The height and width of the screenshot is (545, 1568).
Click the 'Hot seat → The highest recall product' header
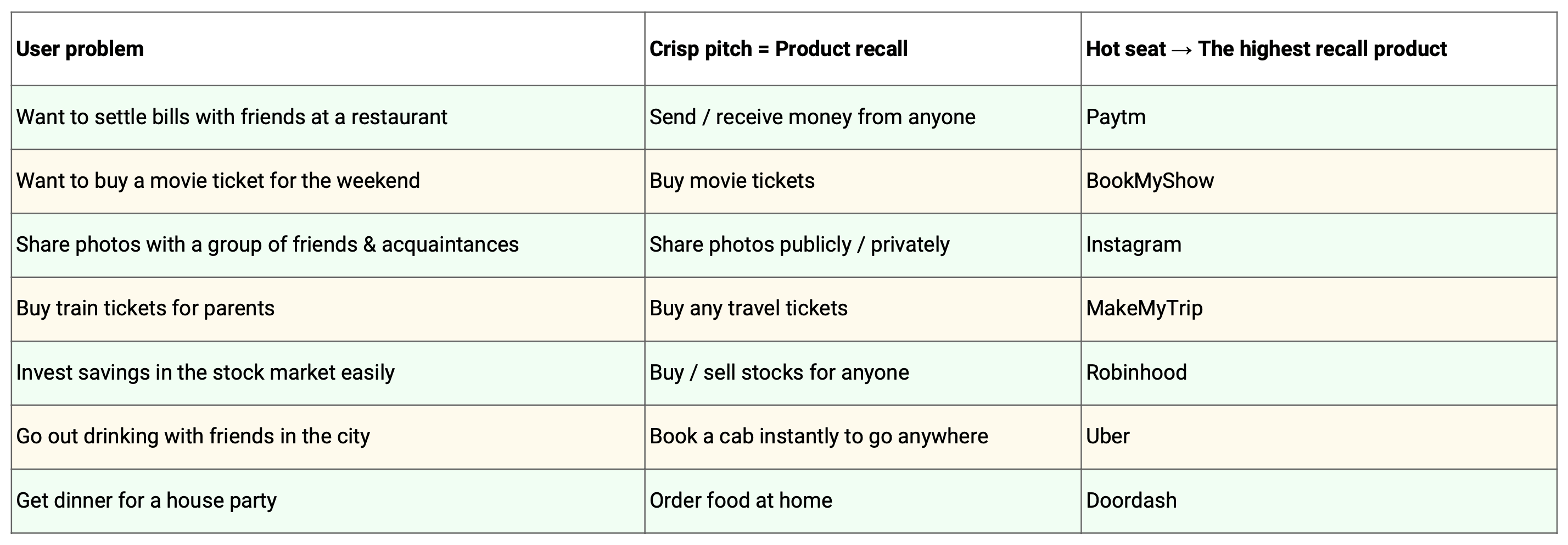(x=1318, y=49)
